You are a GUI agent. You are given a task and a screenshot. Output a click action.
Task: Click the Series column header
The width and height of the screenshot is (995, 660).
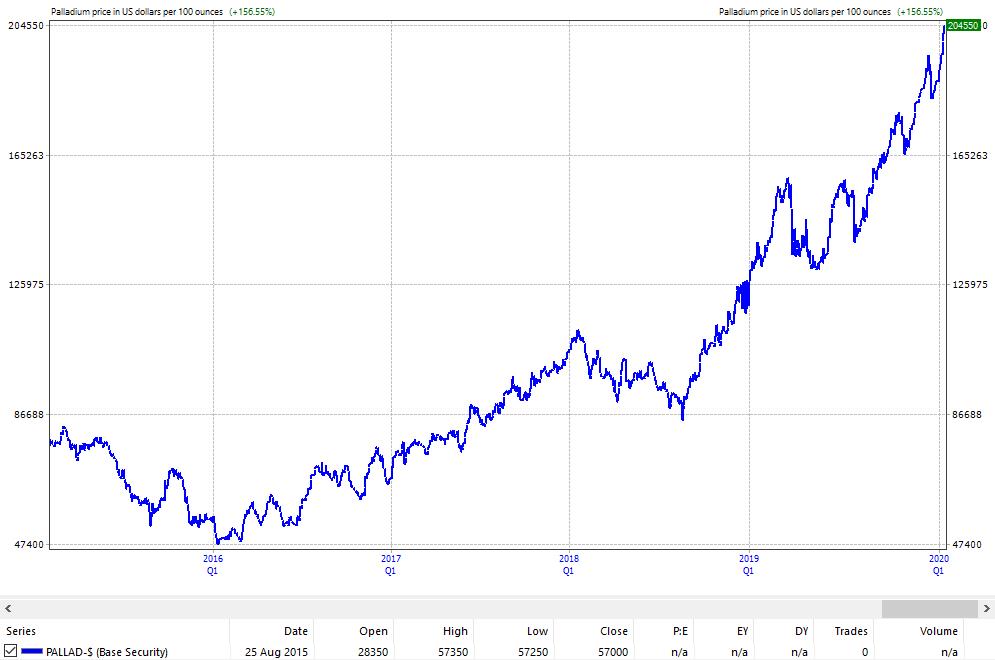point(21,631)
